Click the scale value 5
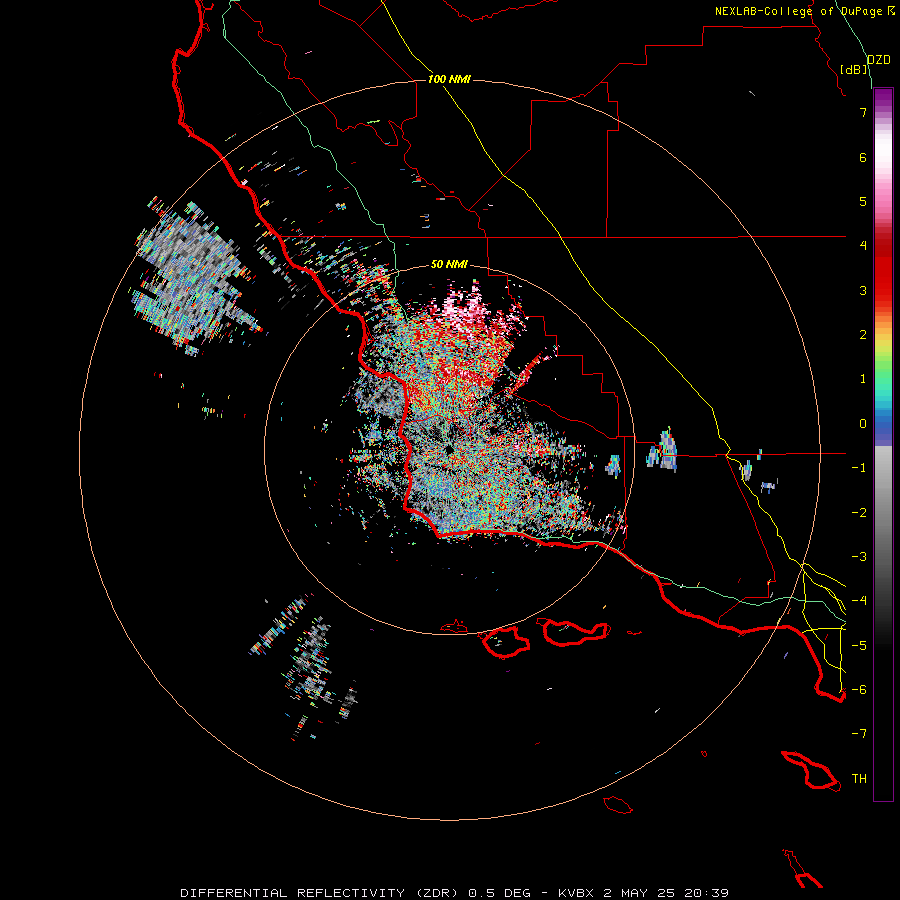Viewport: 900px width, 900px height. tap(863, 201)
